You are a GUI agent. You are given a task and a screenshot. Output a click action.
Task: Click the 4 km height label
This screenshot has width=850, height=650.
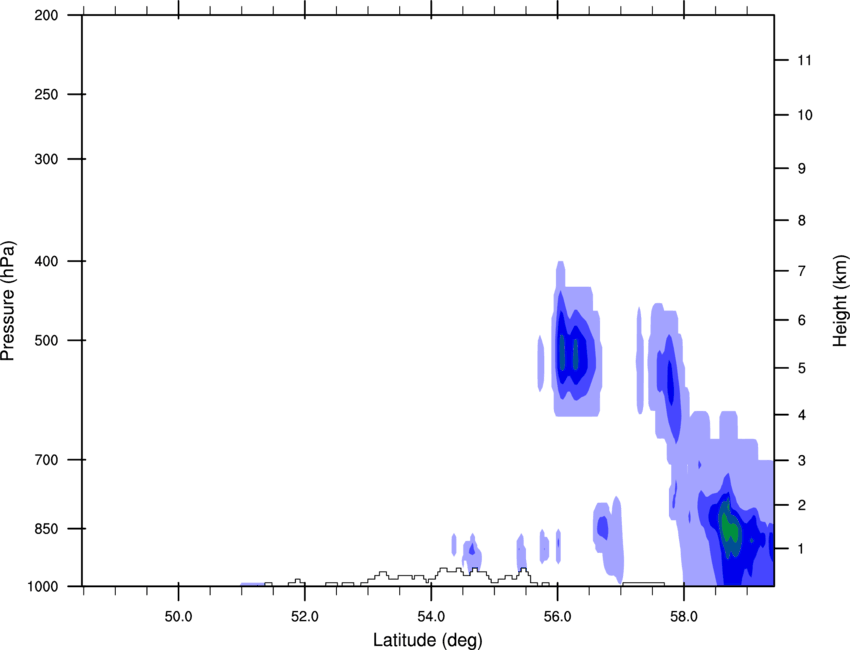(x=802, y=415)
